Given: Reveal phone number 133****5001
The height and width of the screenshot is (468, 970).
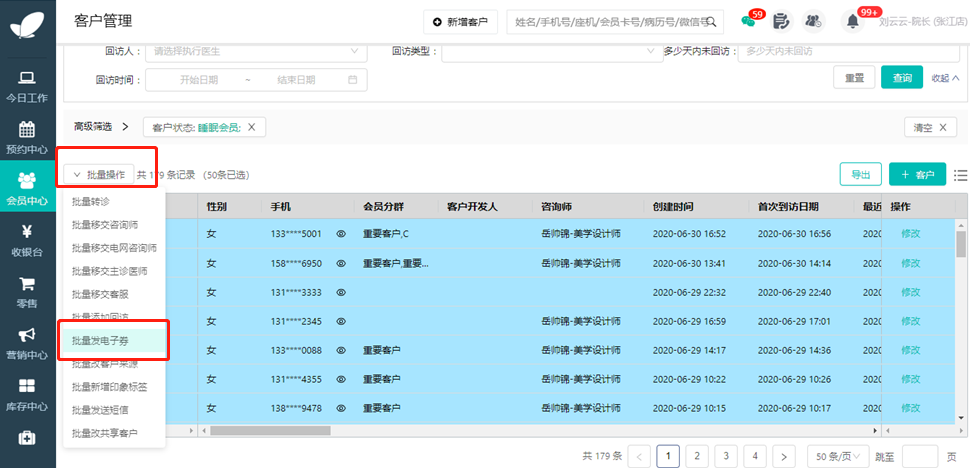Looking at the screenshot, I should pyautogui.click(x=341, y=234).
